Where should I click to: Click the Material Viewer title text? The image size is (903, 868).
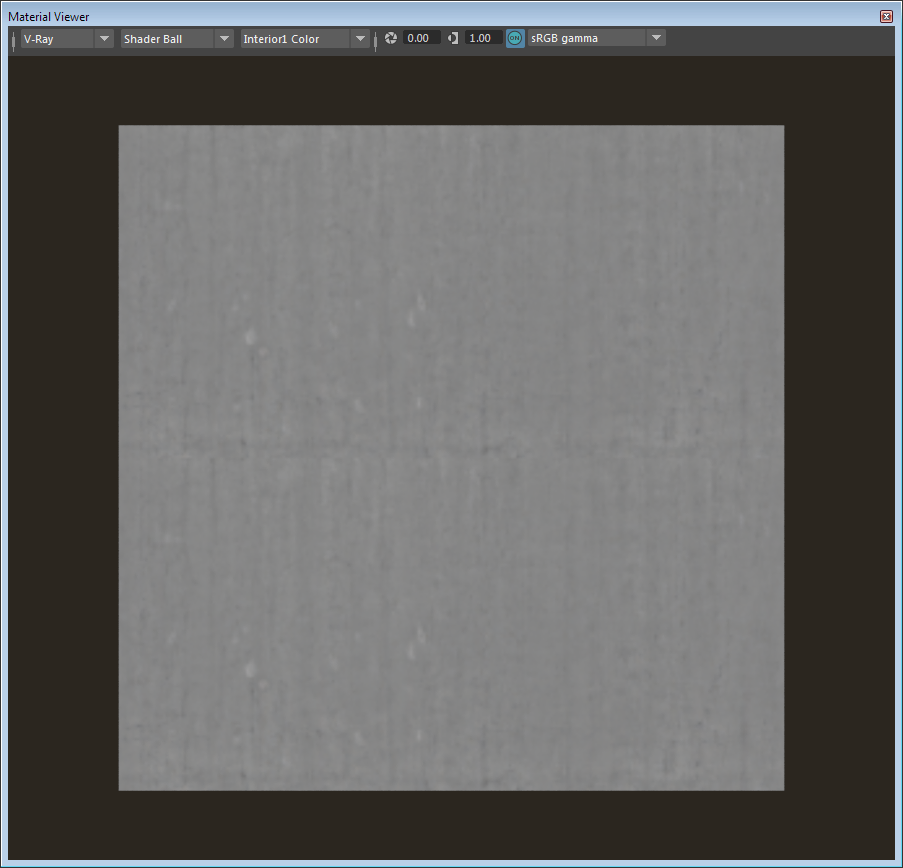point(49,17)
